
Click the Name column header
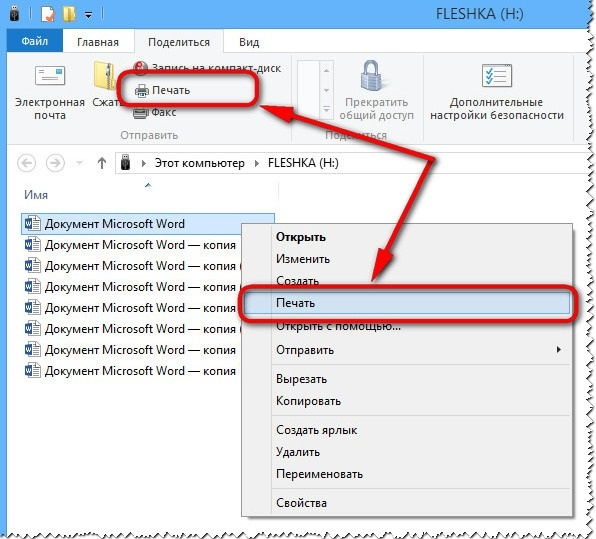[36, 195]
